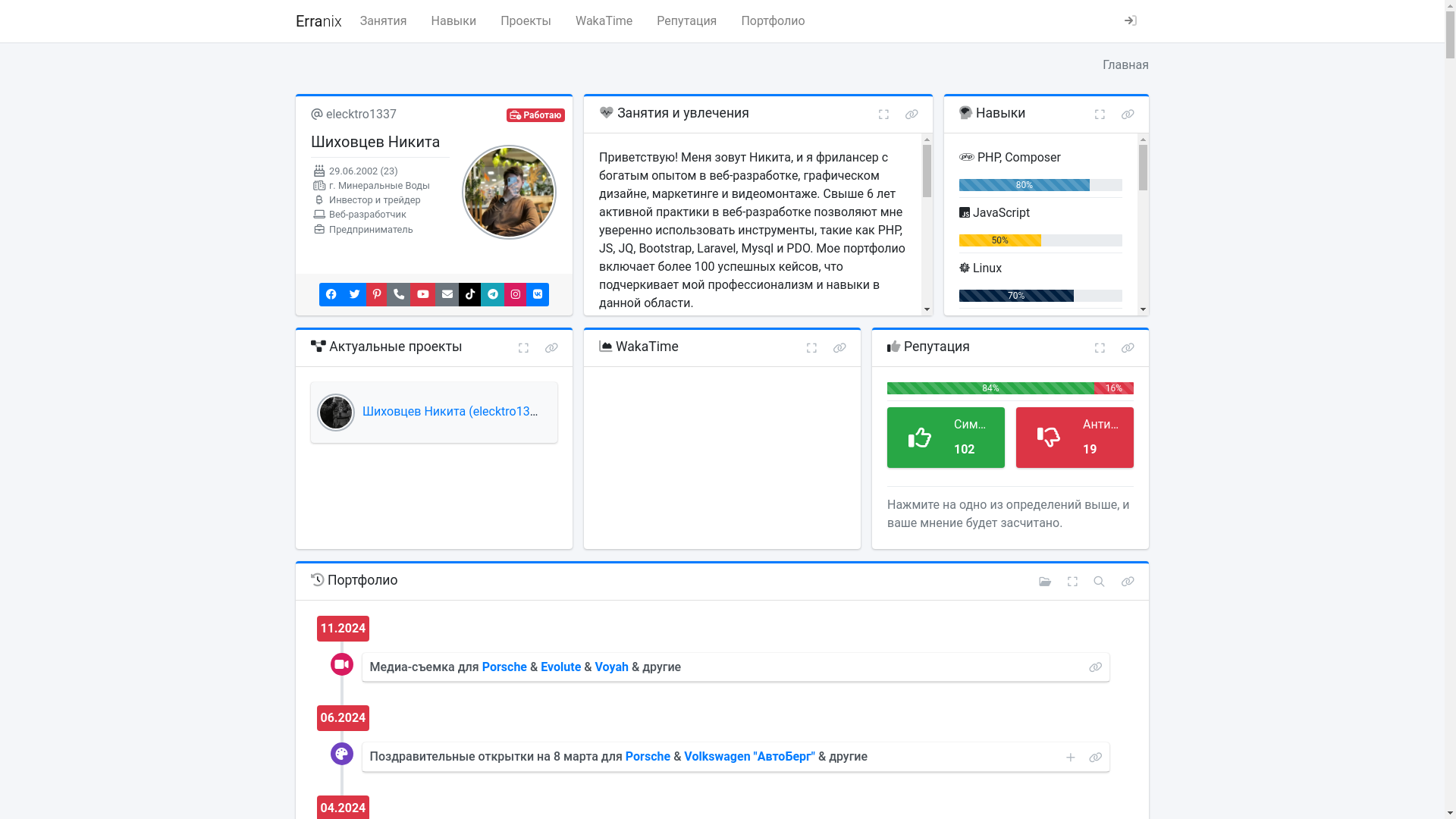Expand the Поздравительные открытки entry with plus
Screen dimensions: 1456x819
1071,758
